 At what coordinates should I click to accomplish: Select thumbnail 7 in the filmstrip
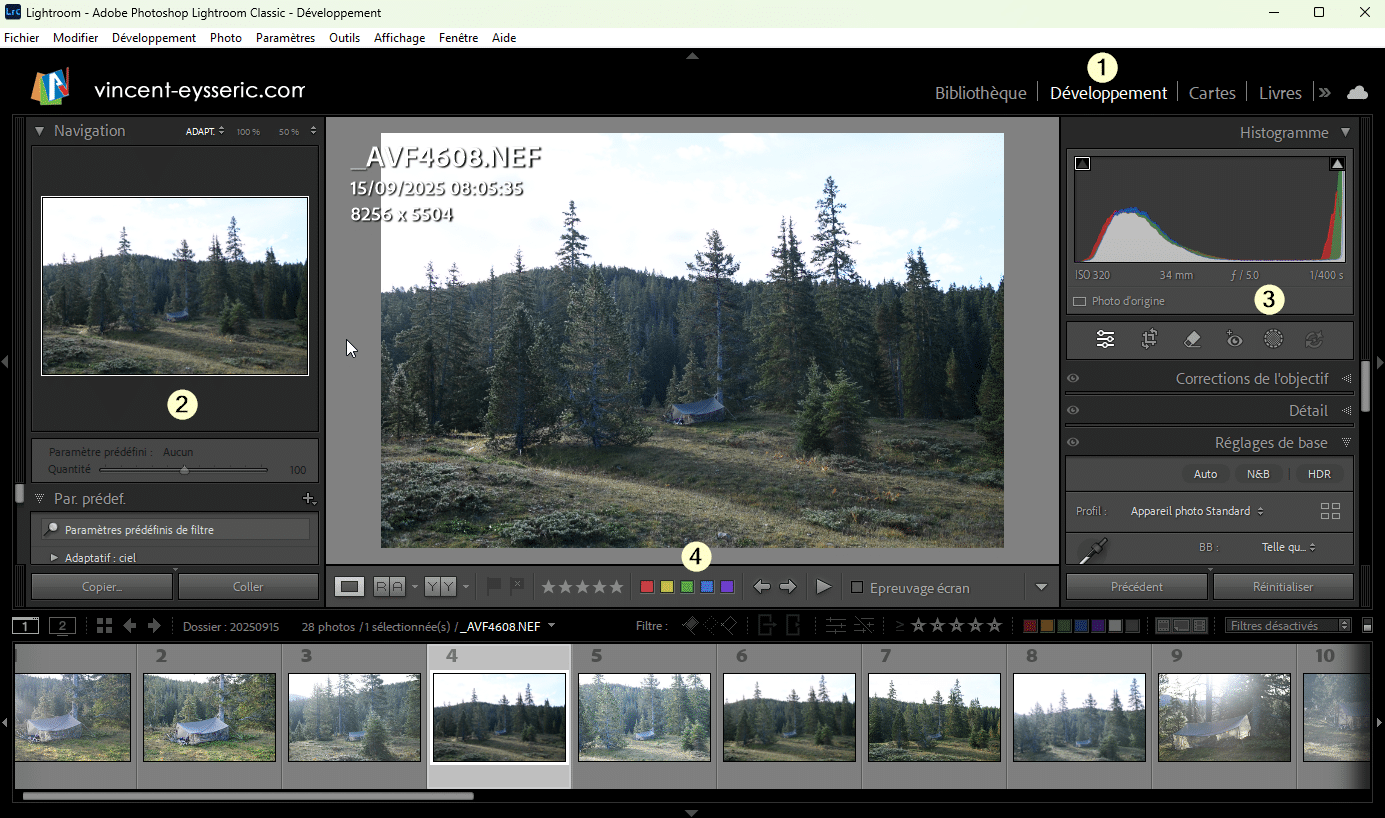pyautogui.click(x=934, y=717)
